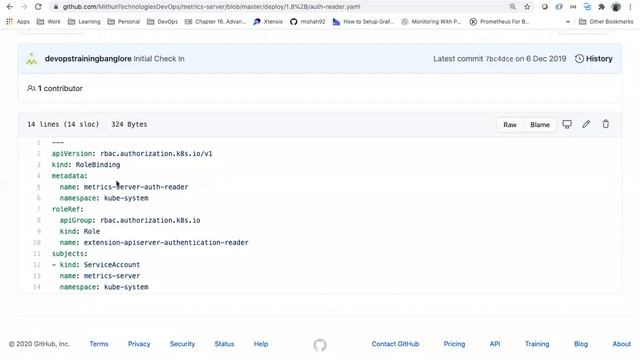Viewport: 640px width, 360px height.
Task: Open the Chrome profile avatar
Action: click(x=616, y=7)
